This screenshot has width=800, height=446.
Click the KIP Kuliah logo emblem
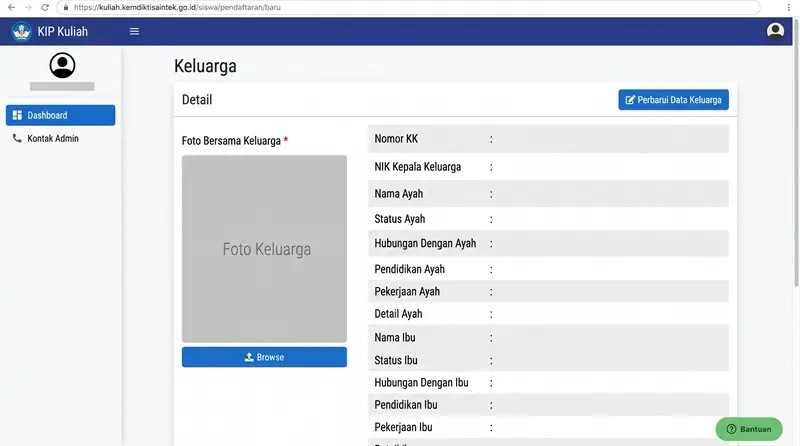[x=21, y=32]
